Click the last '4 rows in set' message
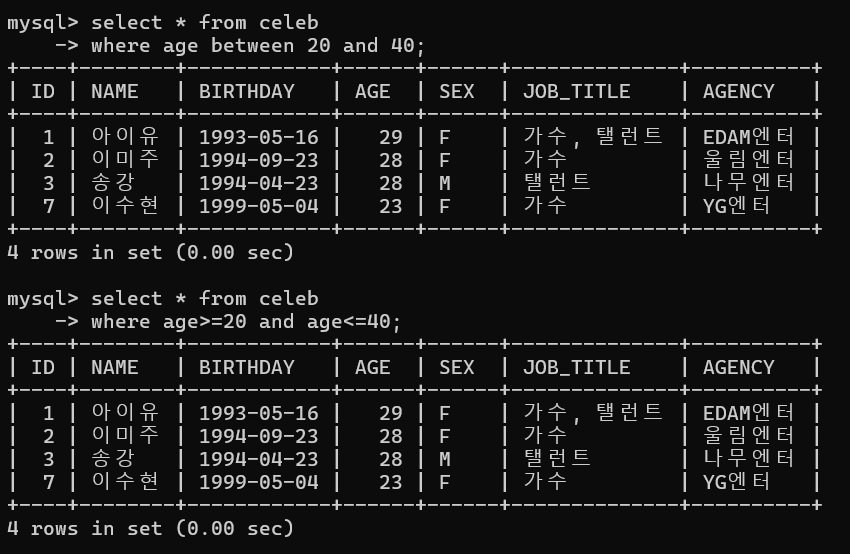Image resolution: width=850 pixels, height=554 pixels. [150, 529]
